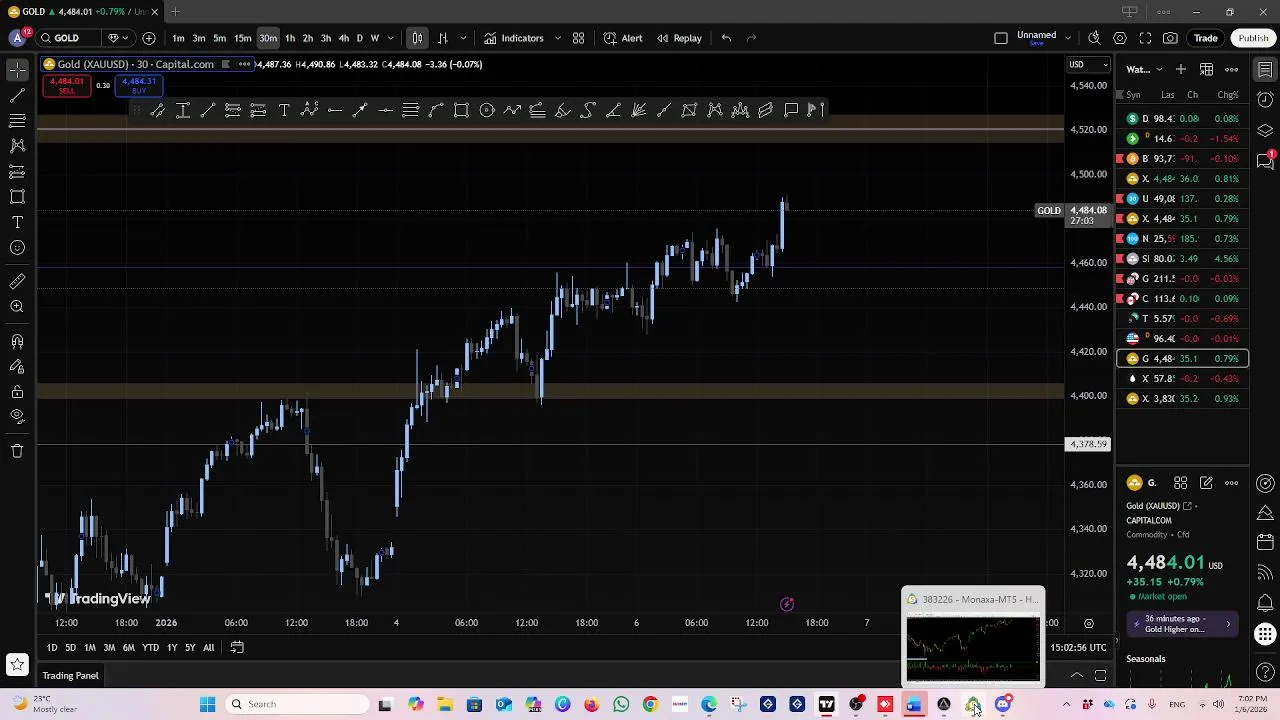The width and height of the screenshot is (1280, 720).
Task: Click the undo arrow
Action: (x=726, y=38)
